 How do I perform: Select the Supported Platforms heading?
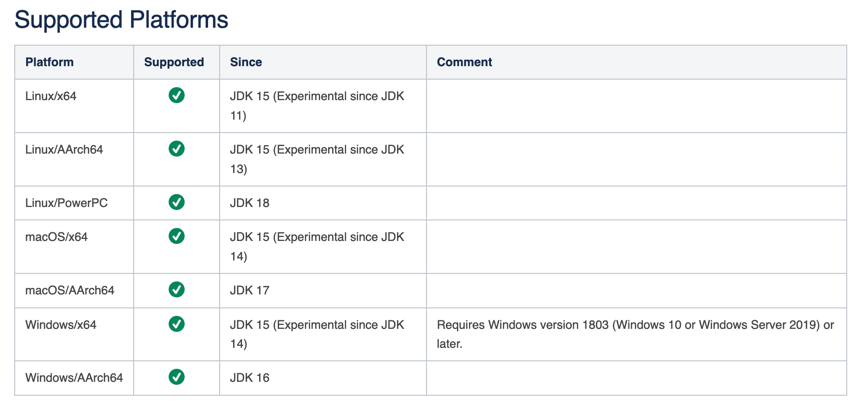click(121, 20)
